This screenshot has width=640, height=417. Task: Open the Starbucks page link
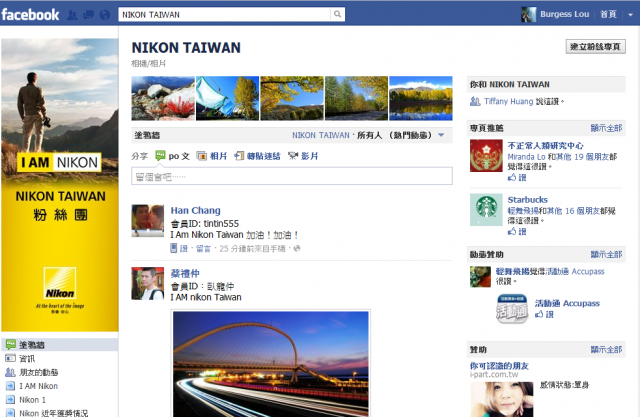click(527, 200)
